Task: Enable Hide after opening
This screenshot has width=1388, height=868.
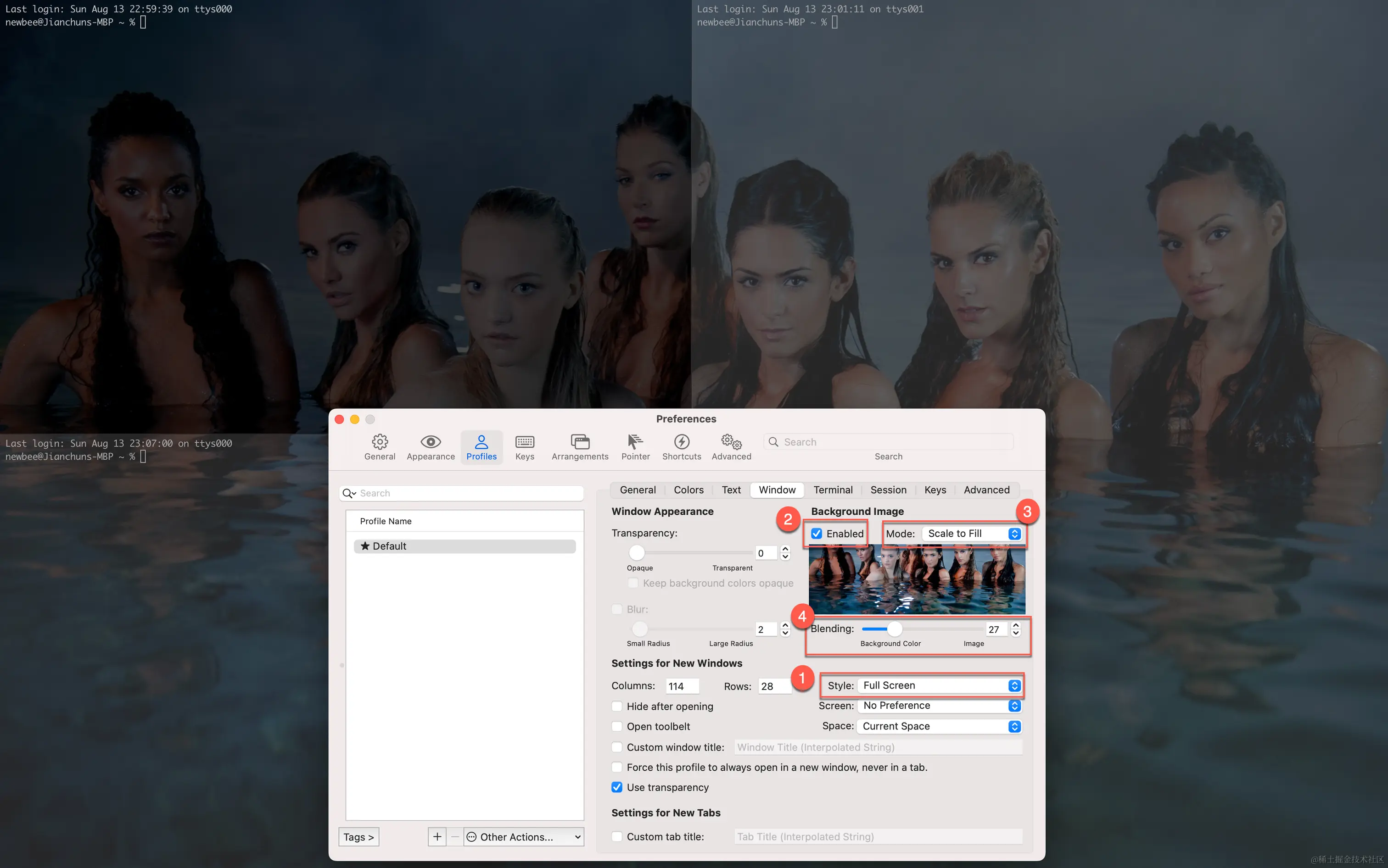Action: click(617, 707)
